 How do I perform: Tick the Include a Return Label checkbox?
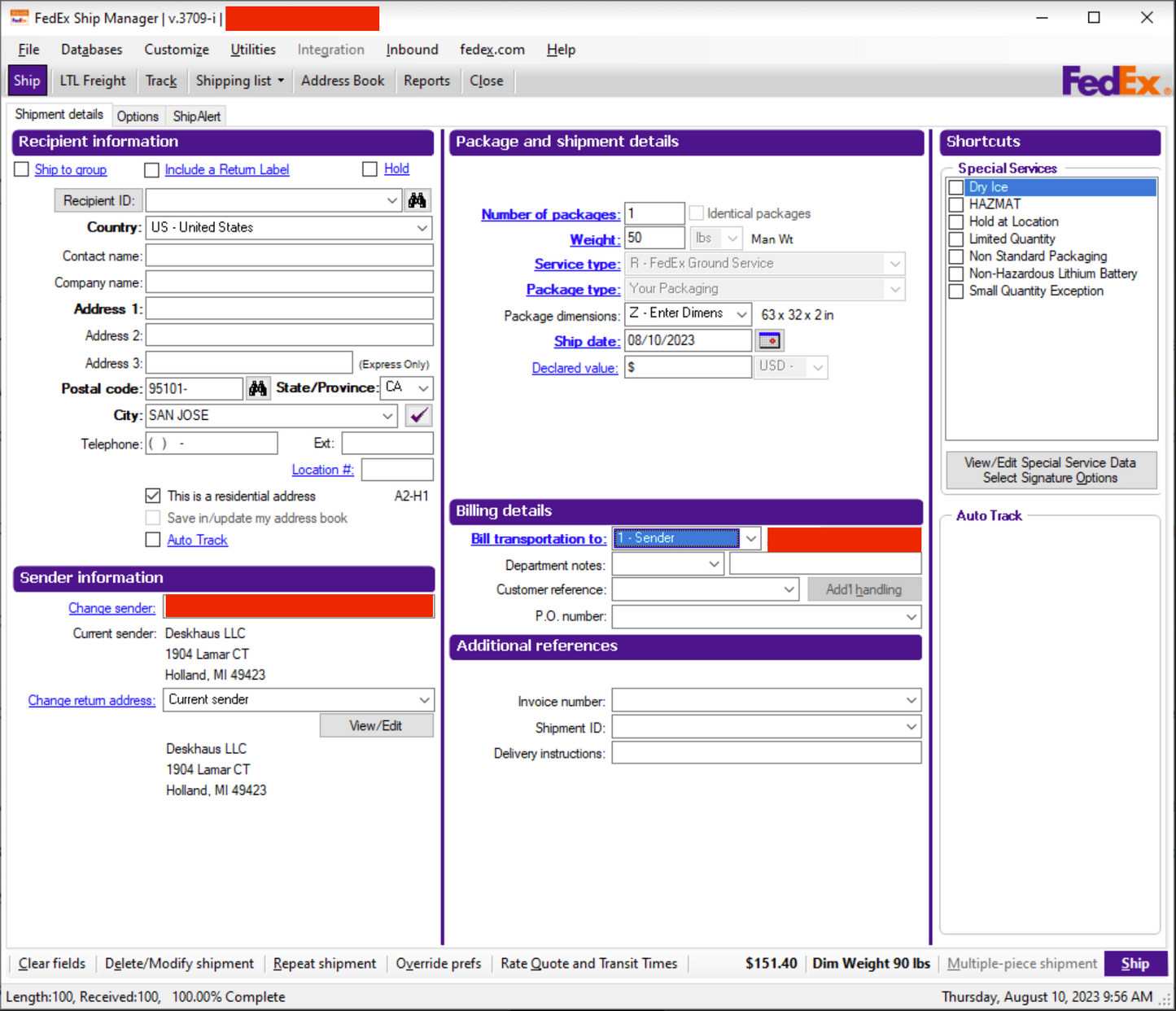151,170
